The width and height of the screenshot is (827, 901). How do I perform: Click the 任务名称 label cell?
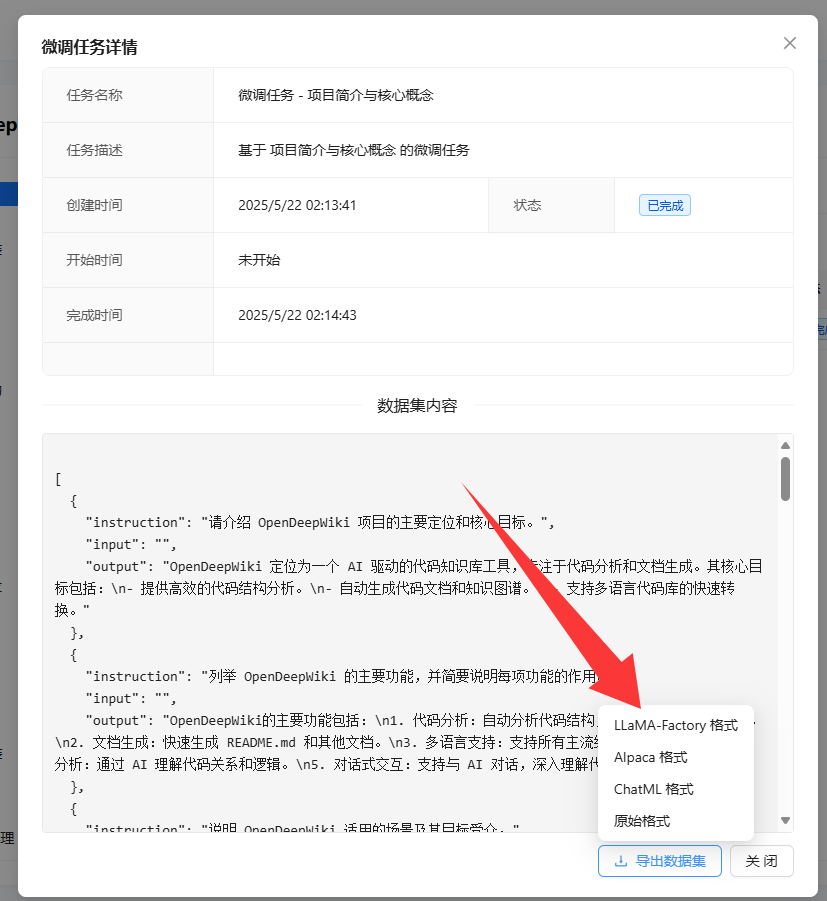[128, 95]
